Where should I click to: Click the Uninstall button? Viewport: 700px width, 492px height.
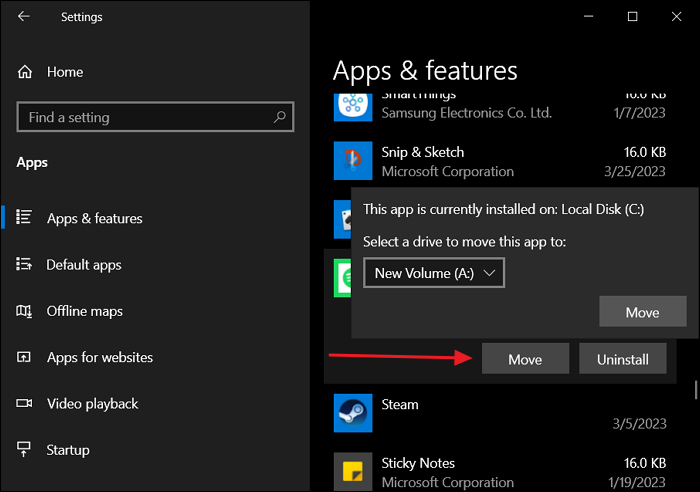coord(622,359)
